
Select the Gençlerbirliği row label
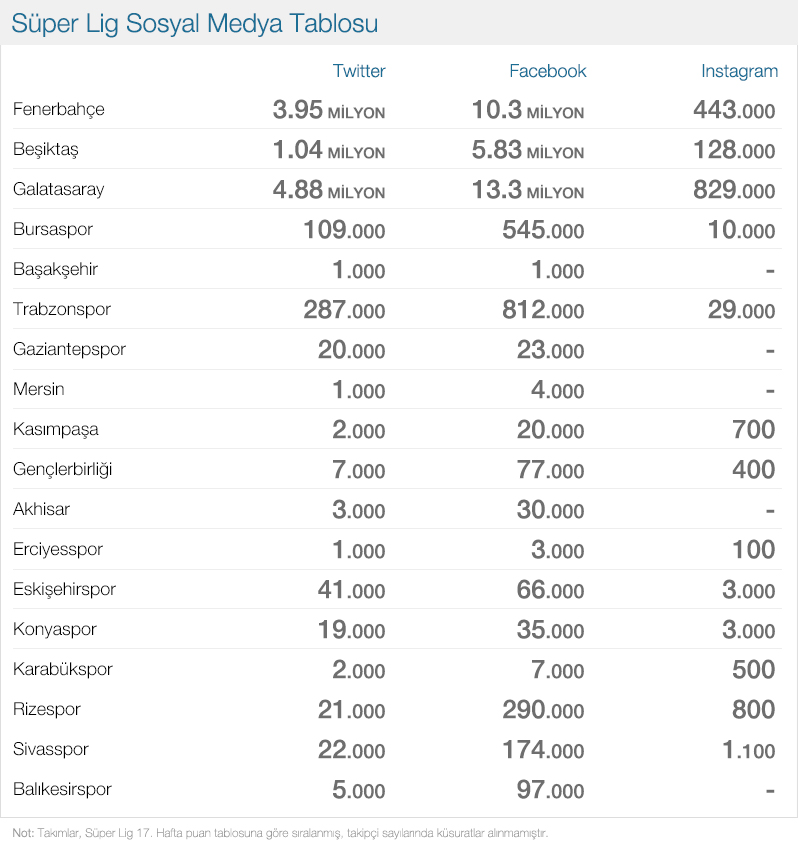click(x=62, y=469)
